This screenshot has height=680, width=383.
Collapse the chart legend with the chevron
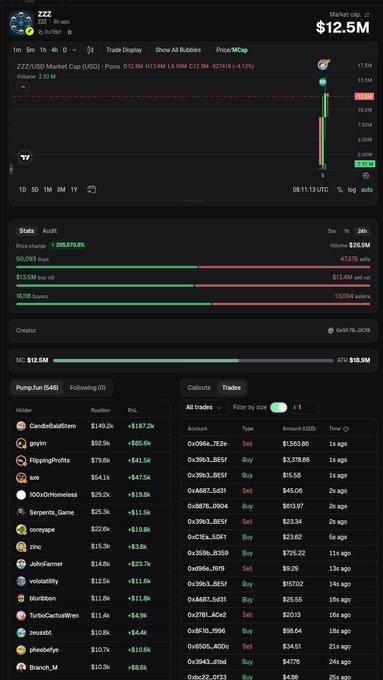tap(23, 87)
